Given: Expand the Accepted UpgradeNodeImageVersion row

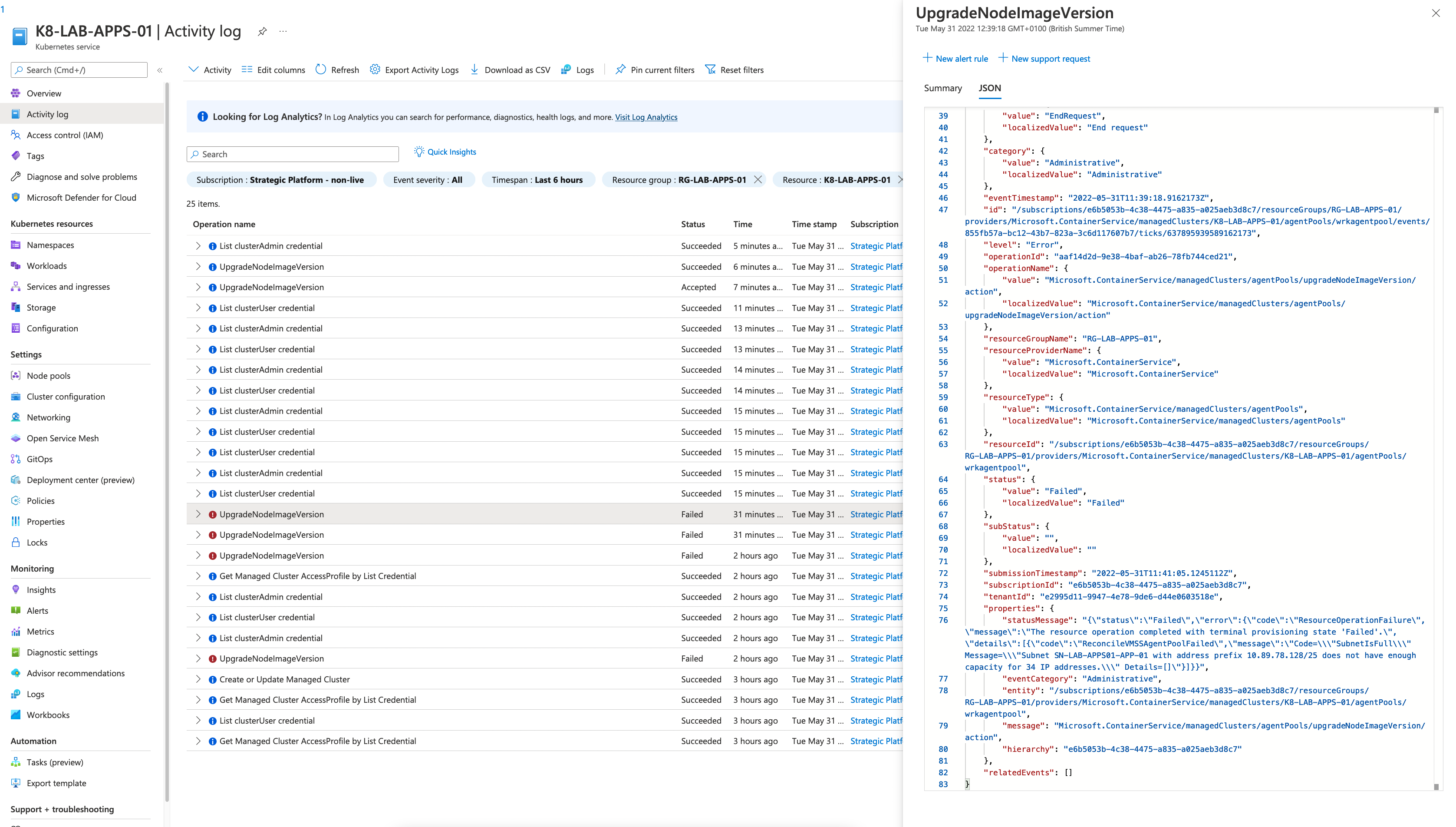Looking at the screenshot, I should point(198,287).
